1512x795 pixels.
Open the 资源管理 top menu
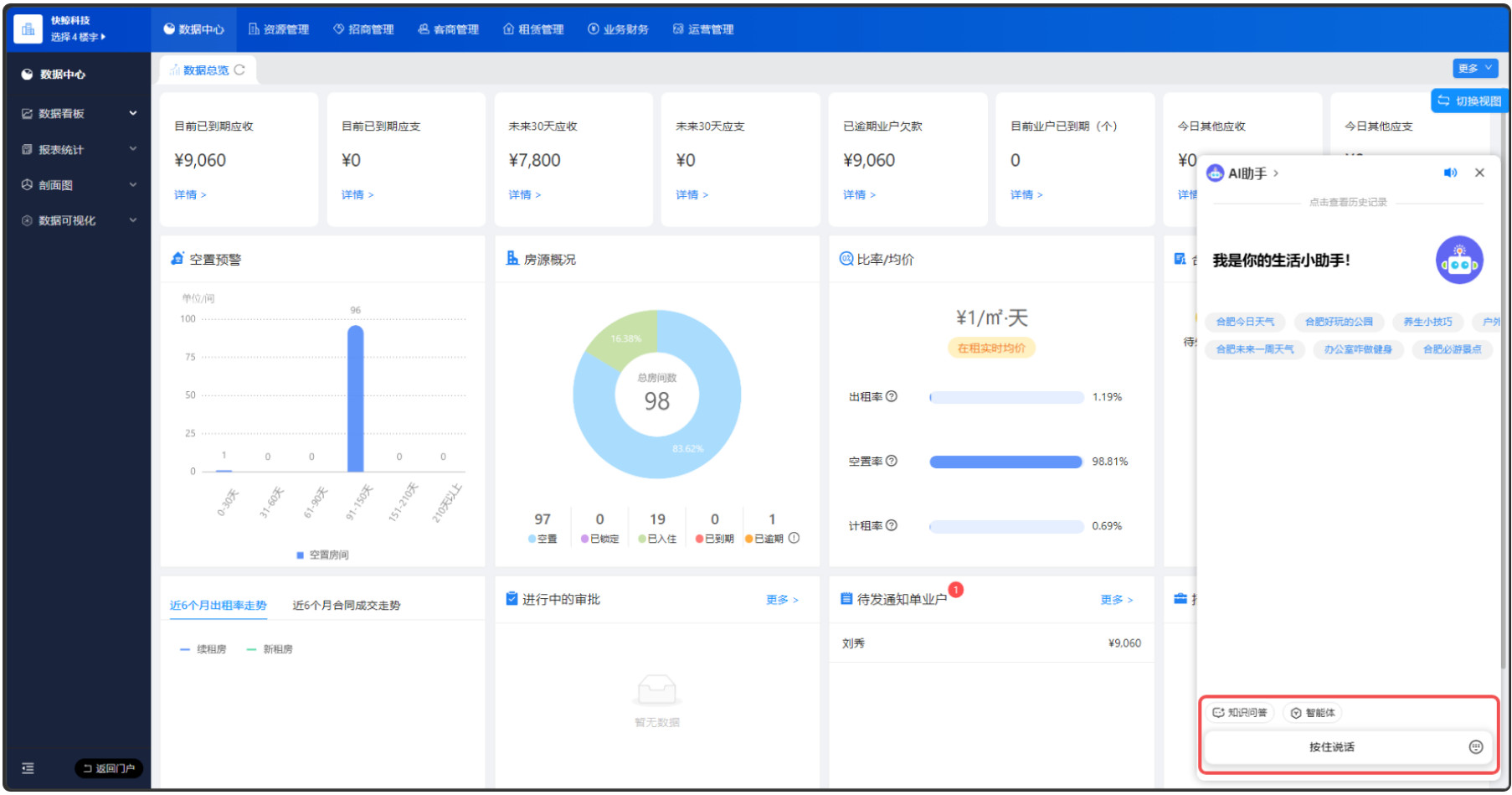coord(279,29)
